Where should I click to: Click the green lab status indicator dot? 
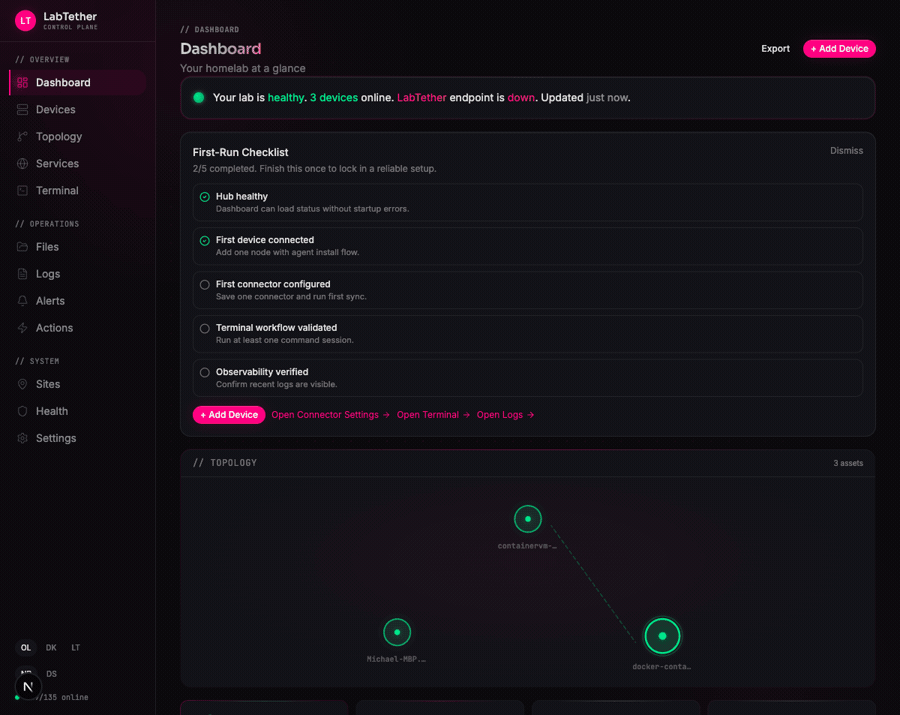[199, 98]
